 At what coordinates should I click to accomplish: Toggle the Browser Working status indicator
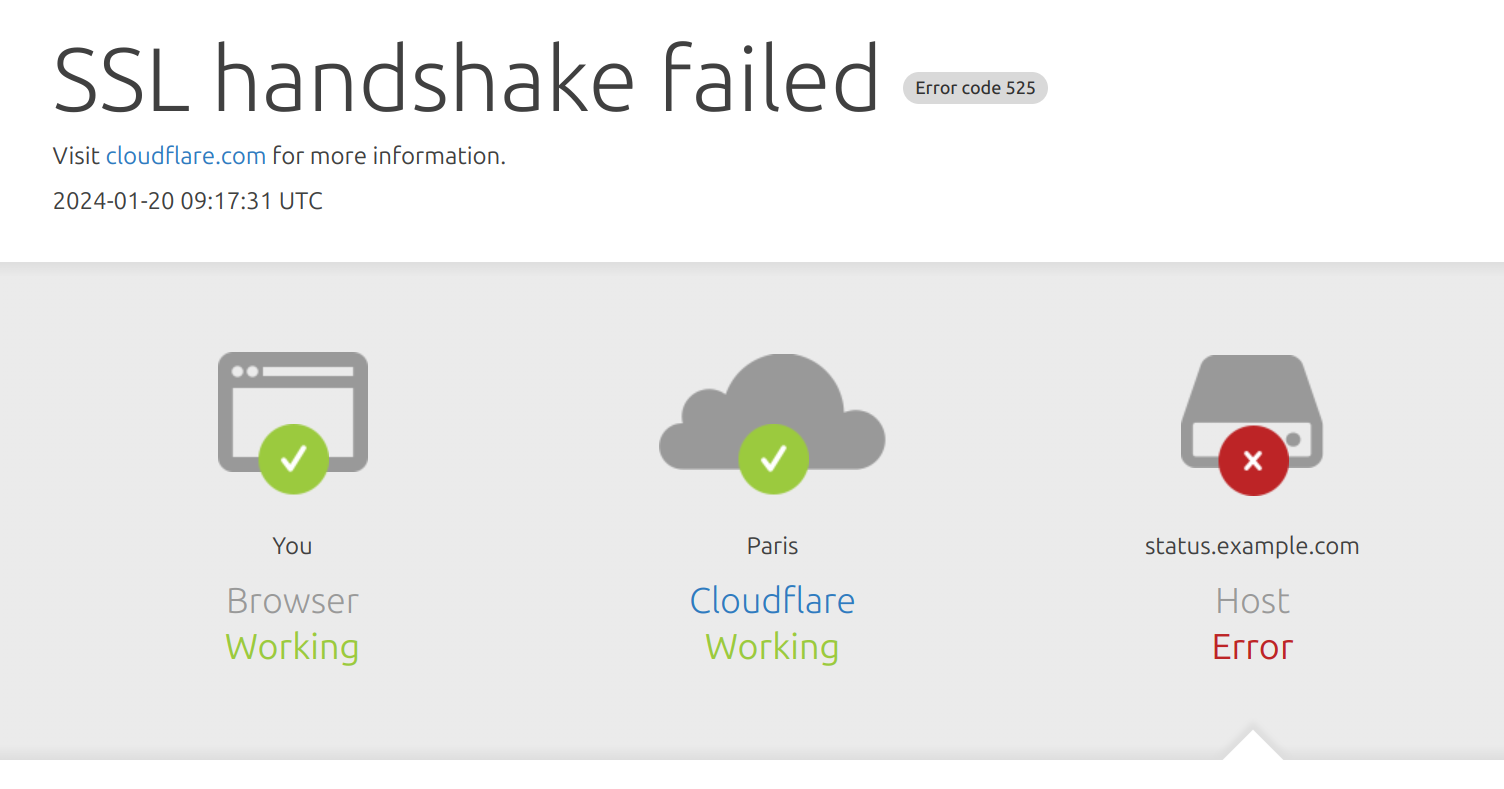point(292,647)
